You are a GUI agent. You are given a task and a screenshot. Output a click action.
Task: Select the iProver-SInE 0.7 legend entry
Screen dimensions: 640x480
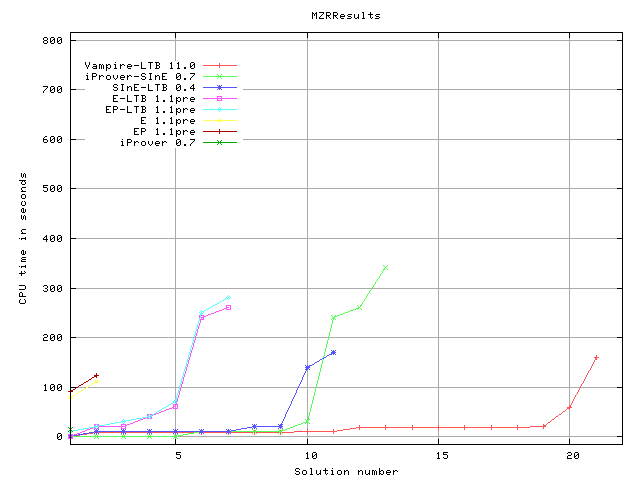coord(160,76)
